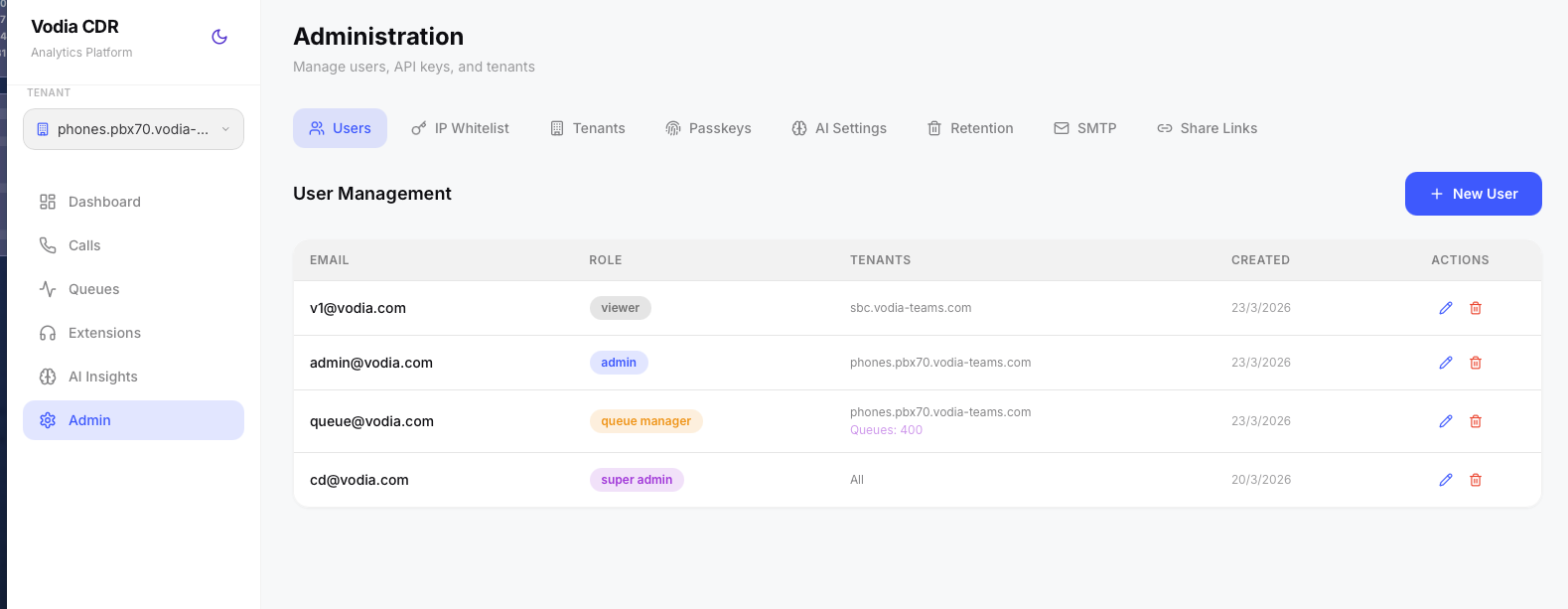Edit the queue@vodia.com user
This screenshot has height=609, width=1568.
tap(1446, 421)
